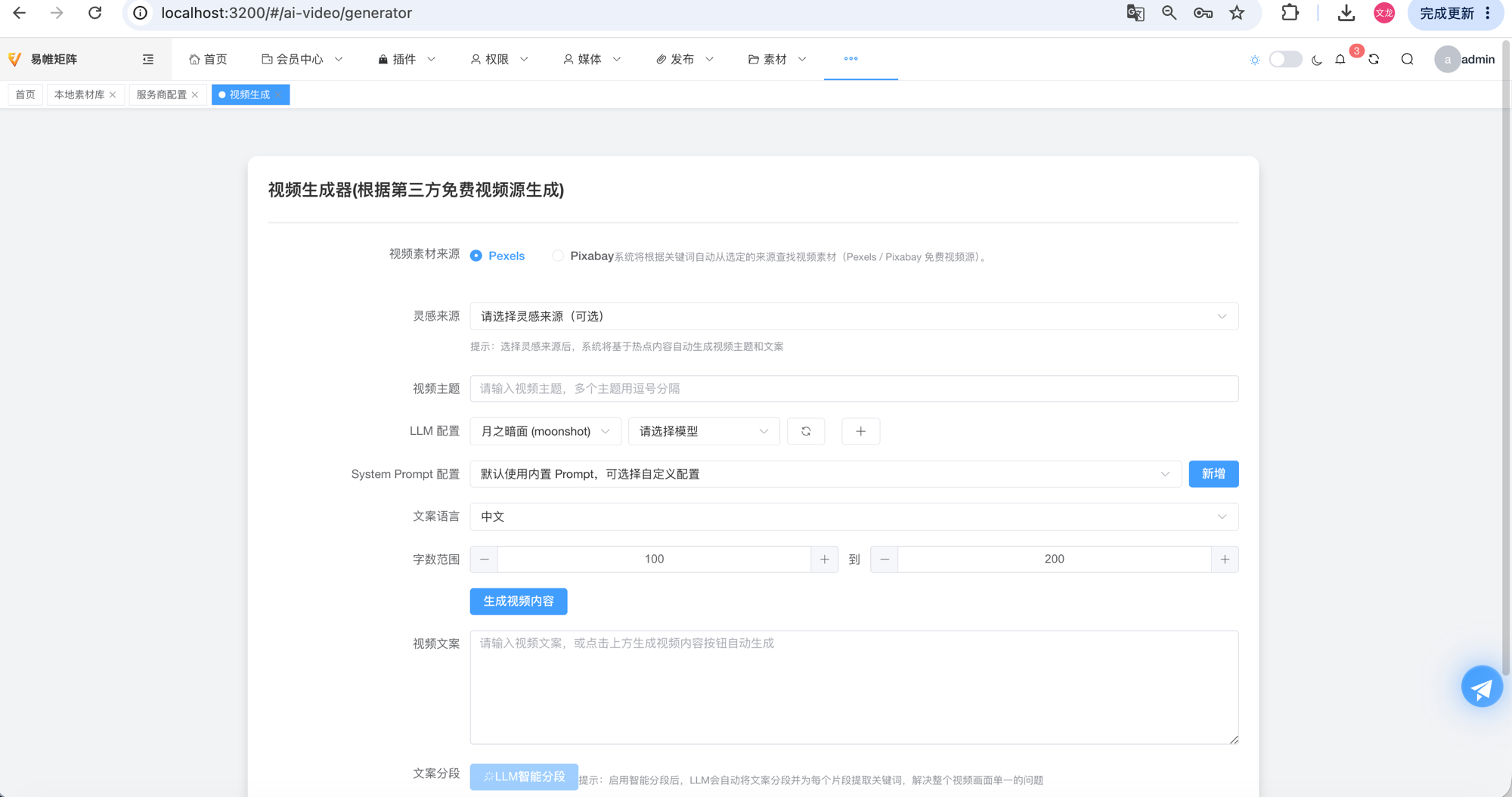The image size is (1512, 797).
Task: Close the 本地素材库 tab
Action: 113,95
